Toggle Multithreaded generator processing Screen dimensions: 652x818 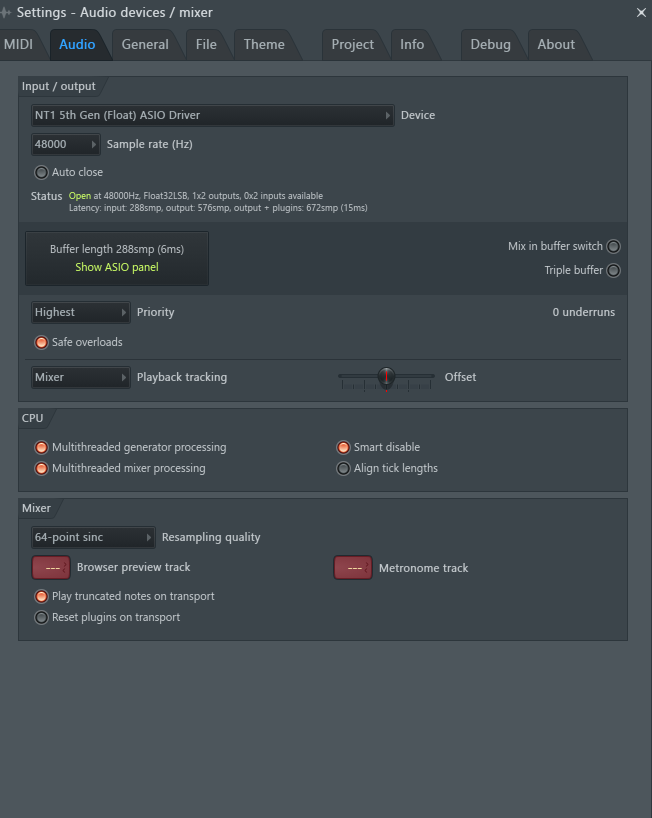click(x=41, y=447)
